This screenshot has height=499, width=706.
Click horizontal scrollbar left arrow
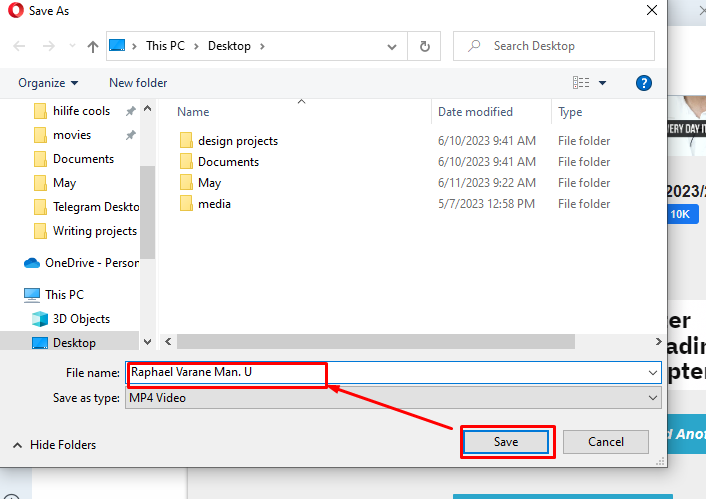[168, 341]
